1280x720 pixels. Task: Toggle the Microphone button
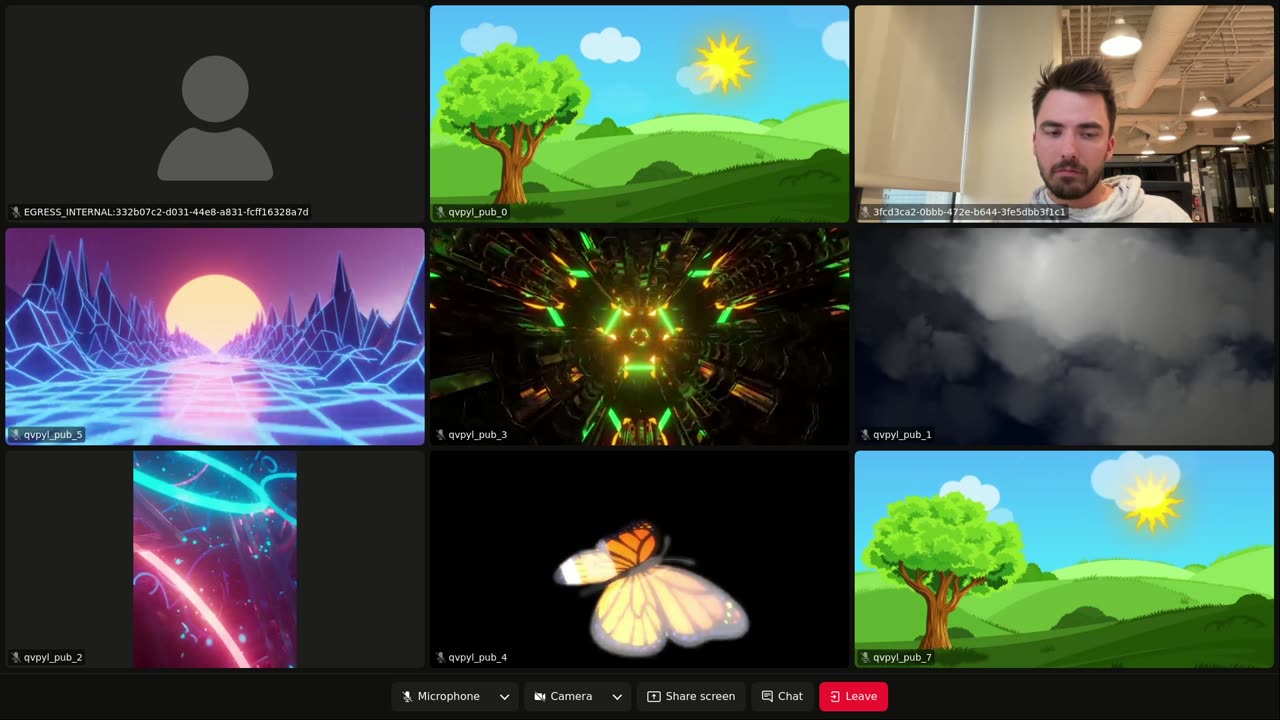[441, 696]
